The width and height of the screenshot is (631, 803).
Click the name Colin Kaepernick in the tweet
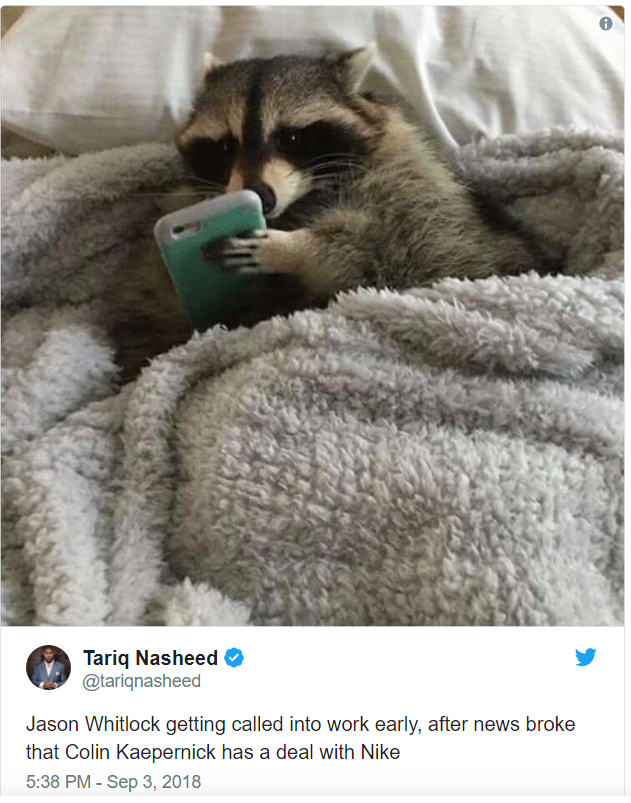click(141, 752)
